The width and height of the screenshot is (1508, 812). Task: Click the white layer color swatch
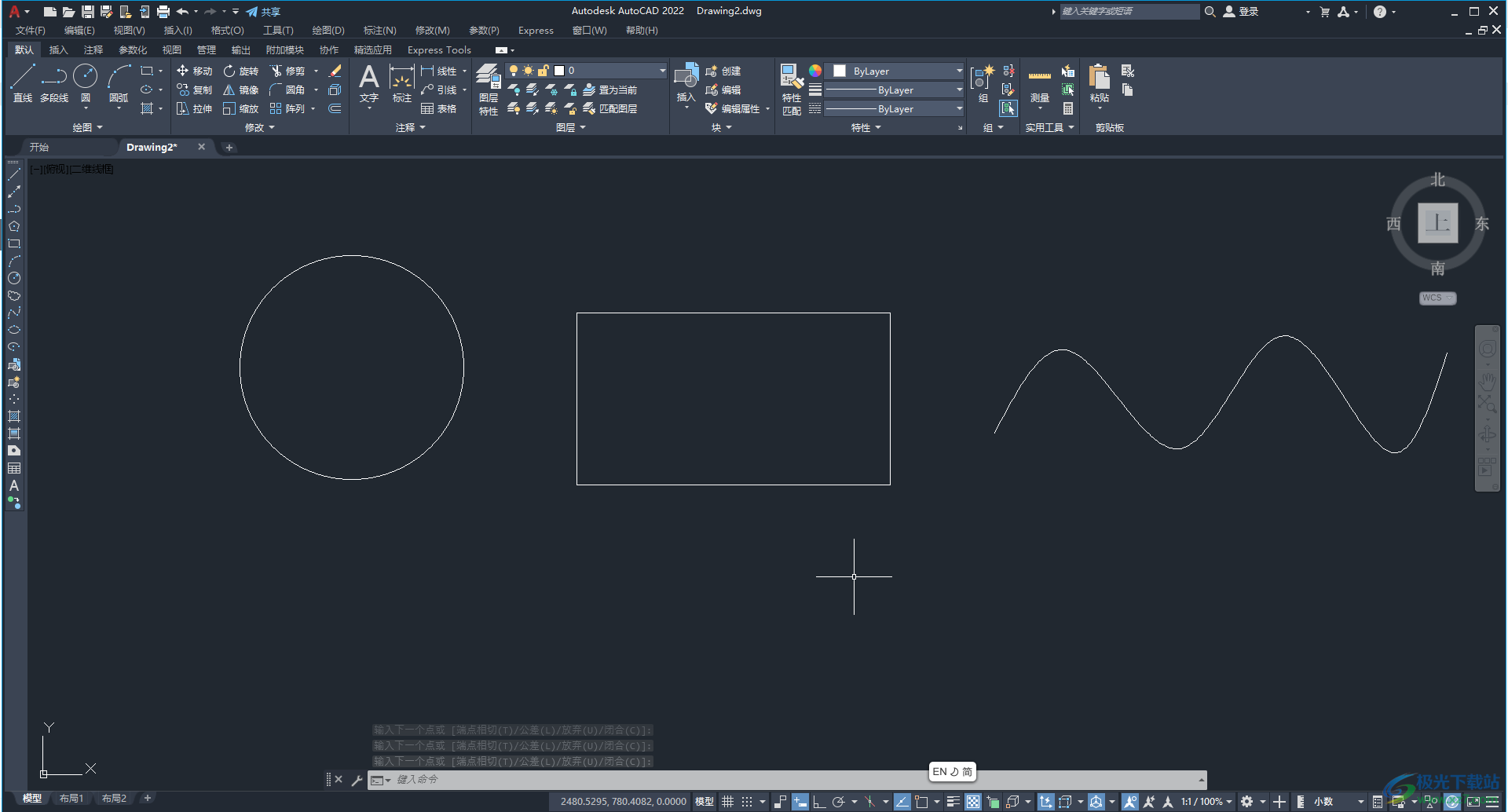[x=560, y=71]
